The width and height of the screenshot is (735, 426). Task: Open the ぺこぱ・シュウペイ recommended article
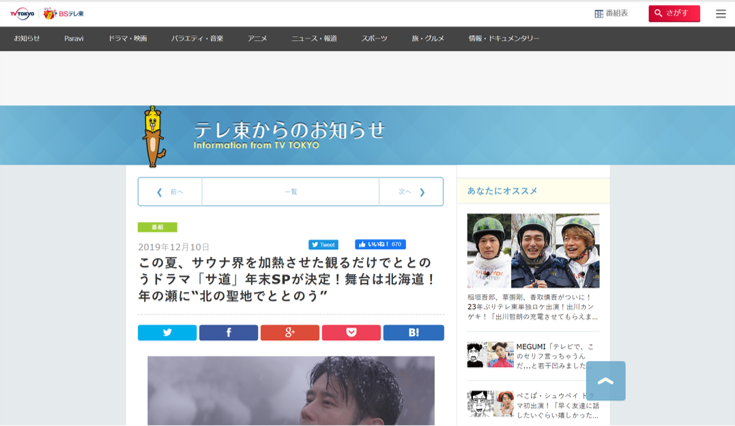557,405
